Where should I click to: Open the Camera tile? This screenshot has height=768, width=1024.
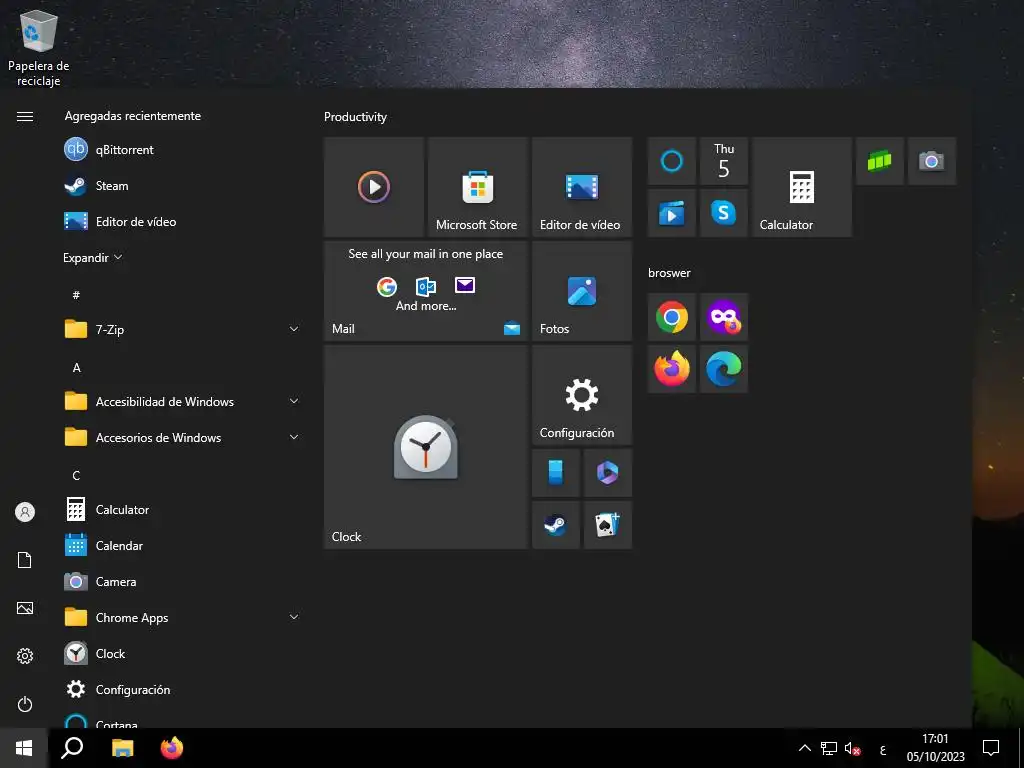coord(932,161)
